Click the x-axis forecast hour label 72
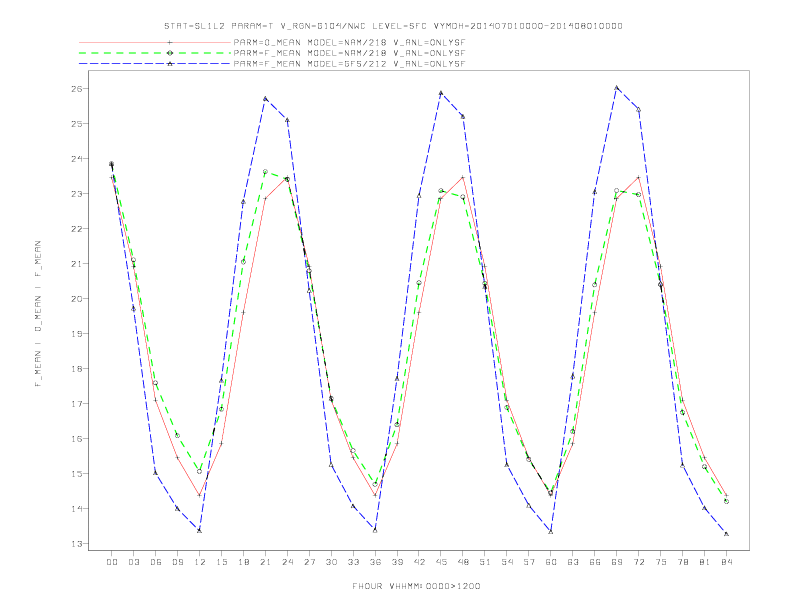792x612 pixels. click(x=639, y=562)
